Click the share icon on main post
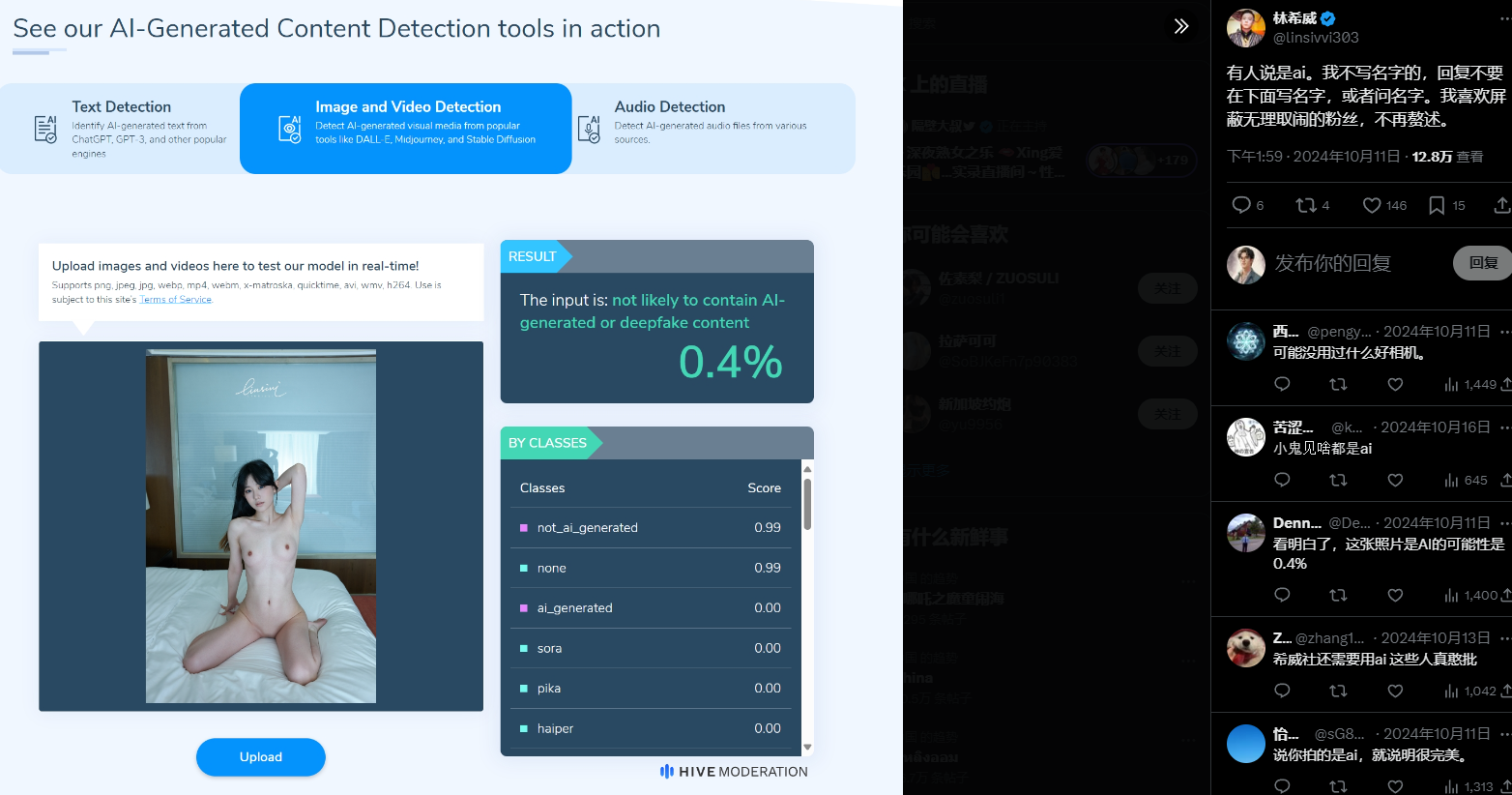This screenshot has width=1512, height=795. [1501, 205]
